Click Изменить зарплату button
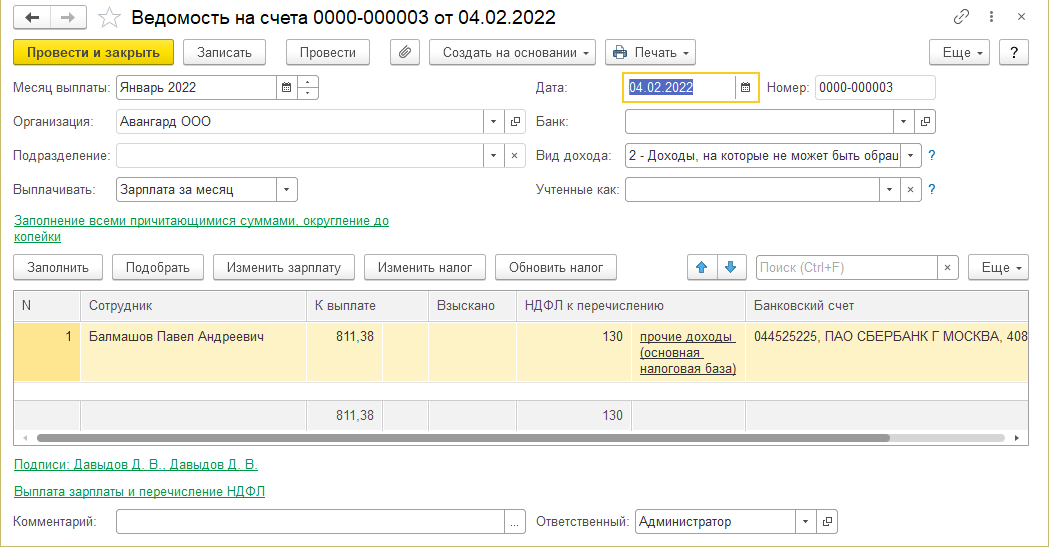Image resolution: width=1049 pixels, height=547 pixels. coord(284,267)
